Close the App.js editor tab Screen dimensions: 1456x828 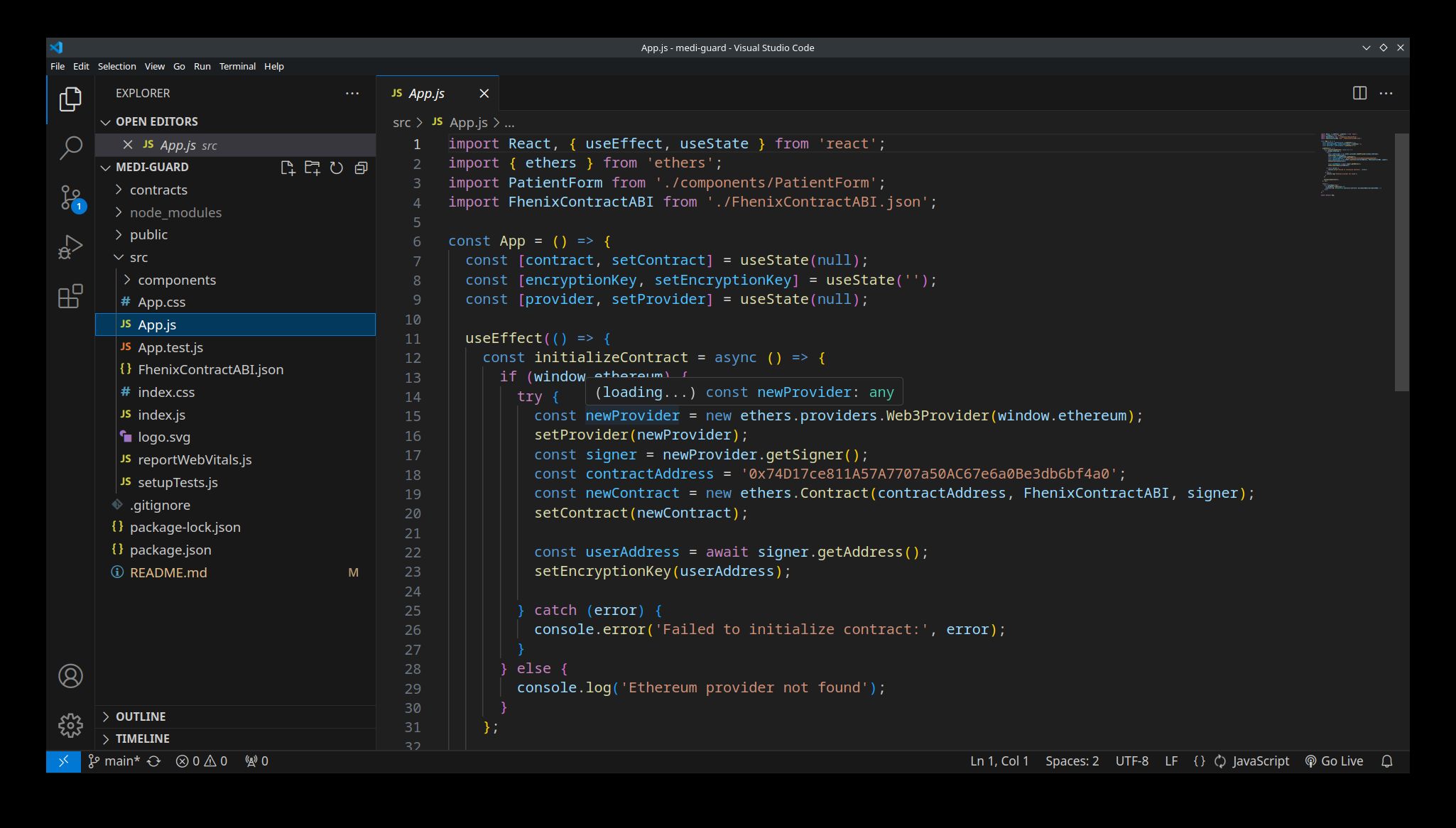coord(484,93)
